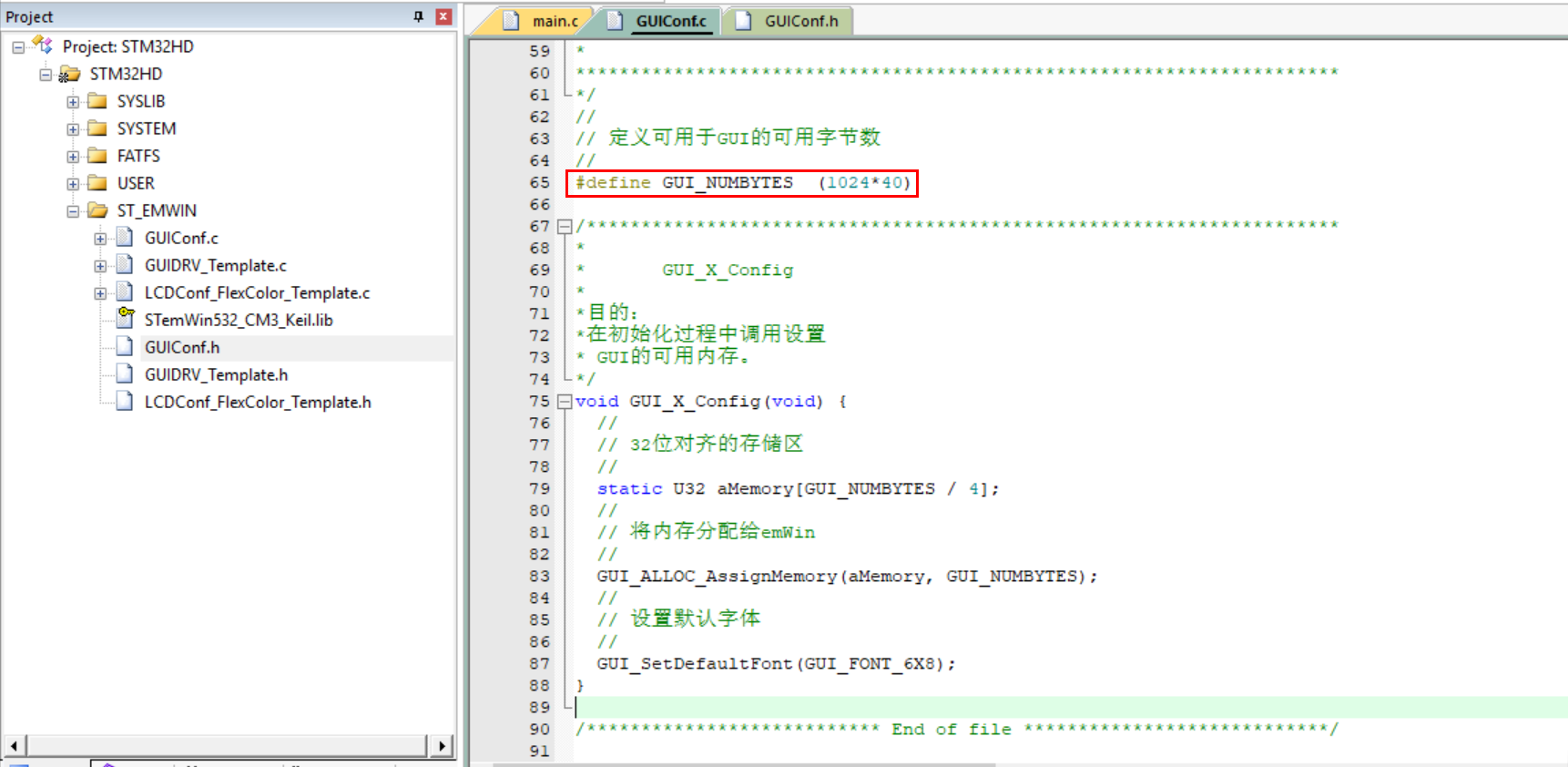Collapse the GUI_X_Config function at line 75

[565, 401]
